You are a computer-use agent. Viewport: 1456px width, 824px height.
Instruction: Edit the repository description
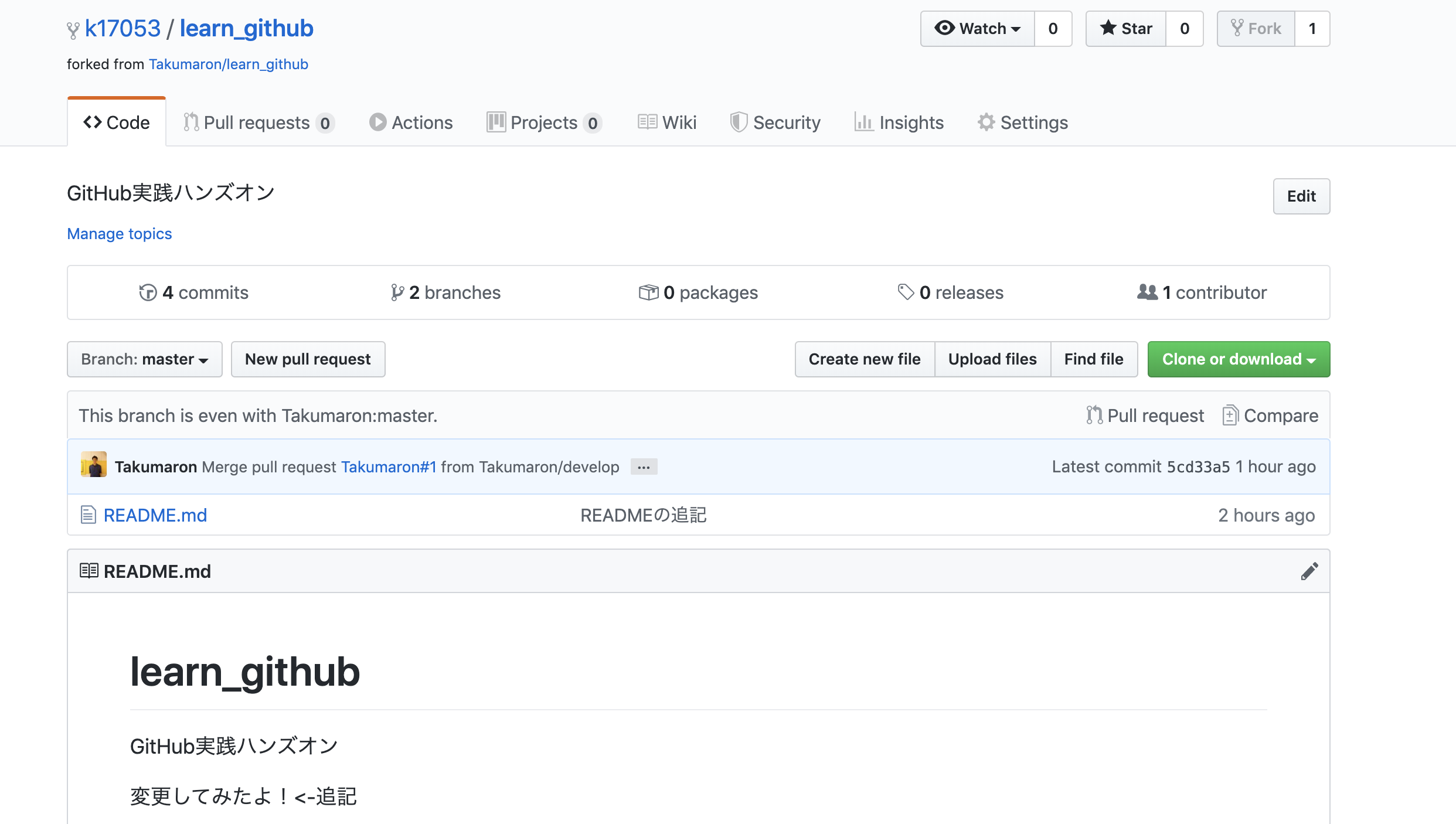coord(1301,196)
